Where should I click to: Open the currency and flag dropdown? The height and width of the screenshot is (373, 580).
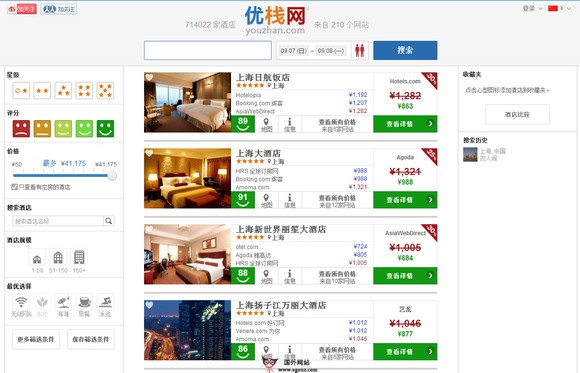tap(560, 8)
